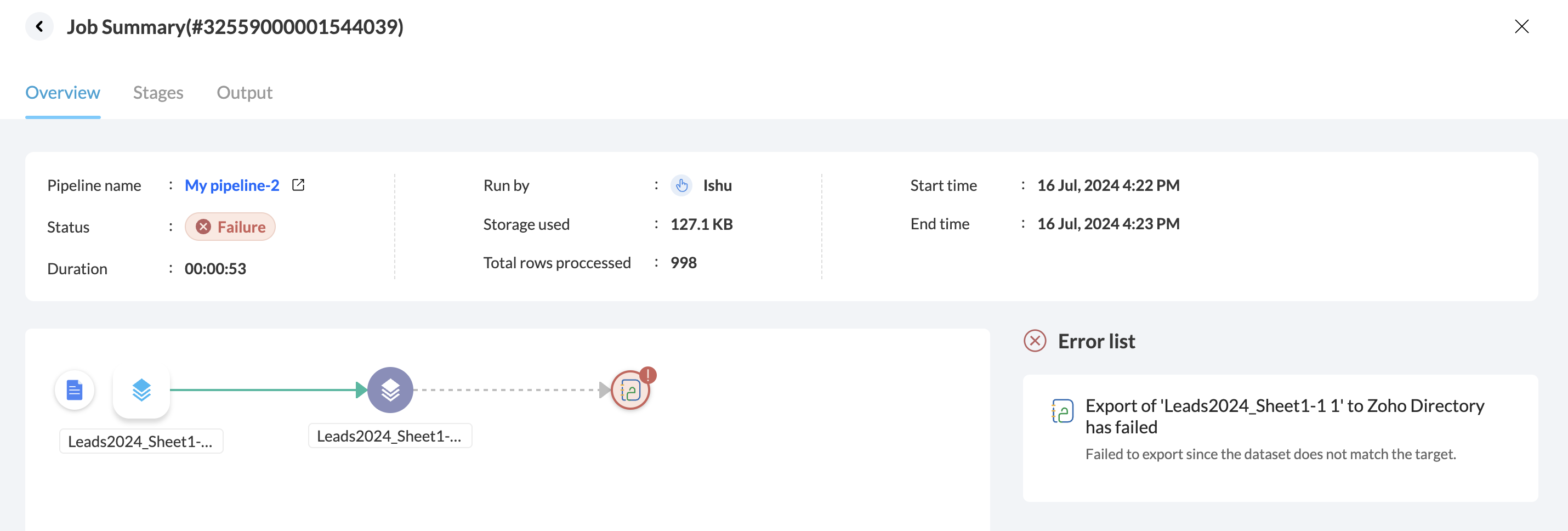The width and height of the screenshot is (1568, 531).
Task: Click the back arrow beside Job Summary
Action: tap(39, 27)
